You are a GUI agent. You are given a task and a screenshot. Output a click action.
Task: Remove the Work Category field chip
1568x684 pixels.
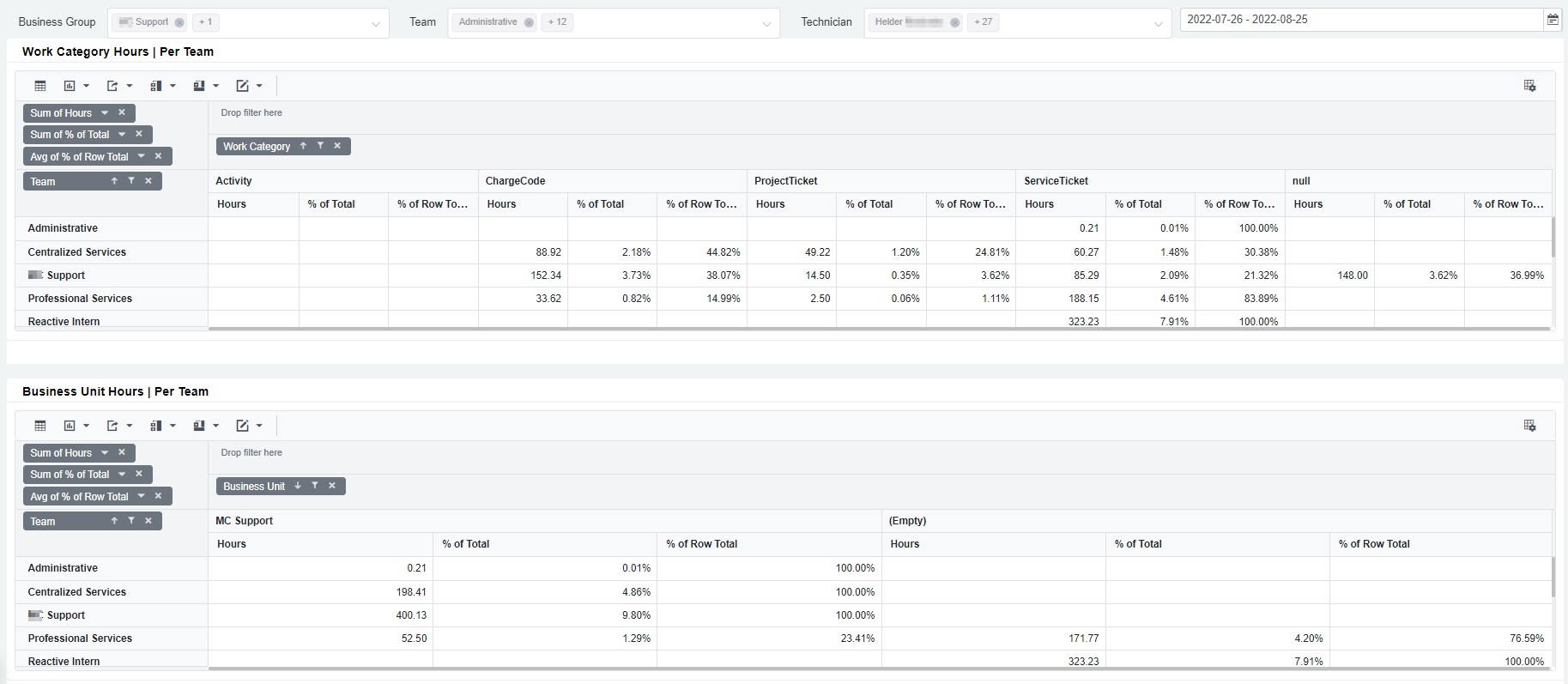pyautogui.click(x=337, y=146)
